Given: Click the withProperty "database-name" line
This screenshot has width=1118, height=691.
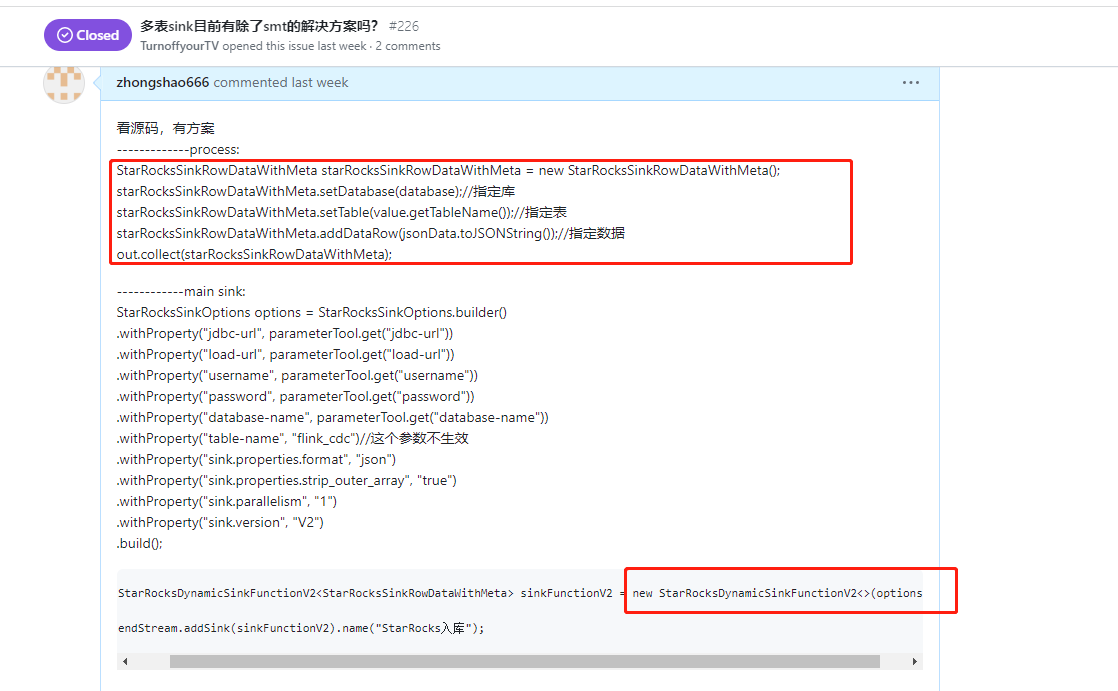Looking at the screenshot, I should pyautogui.click(x=332, y=418).
